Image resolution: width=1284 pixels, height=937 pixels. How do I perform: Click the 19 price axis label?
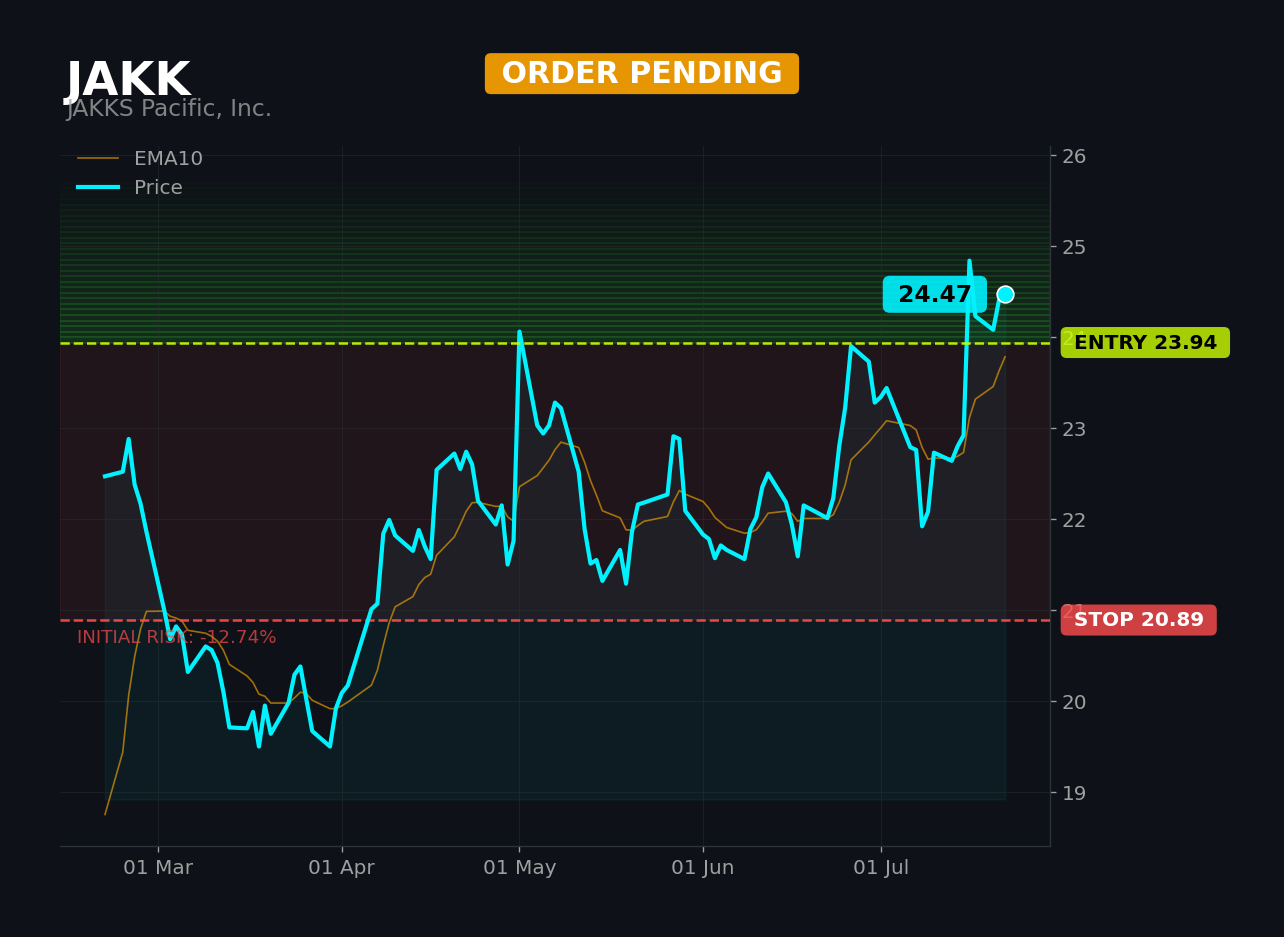pyautogui.click(x=1074, y=793)
